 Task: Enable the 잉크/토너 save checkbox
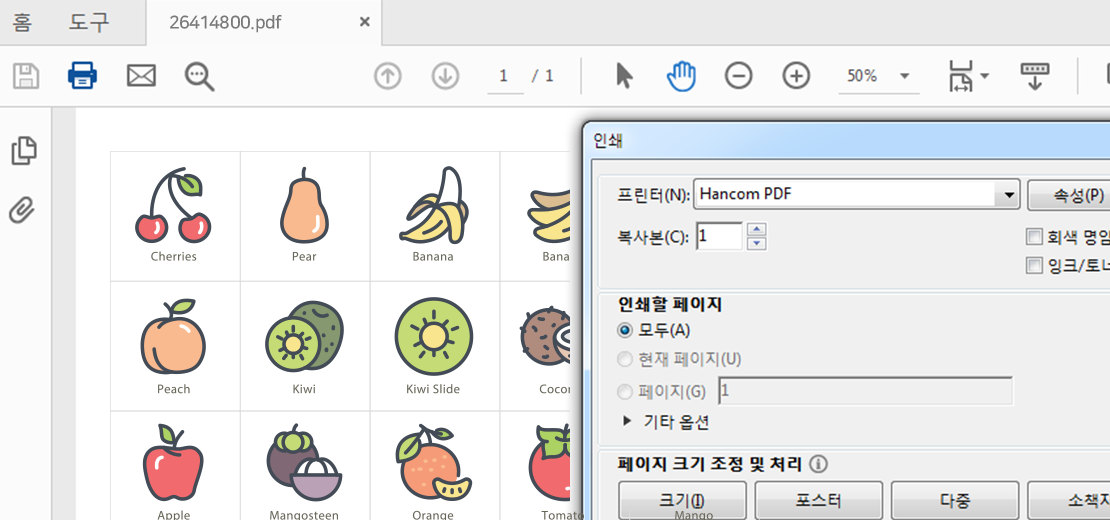(x=1034, y=266)
